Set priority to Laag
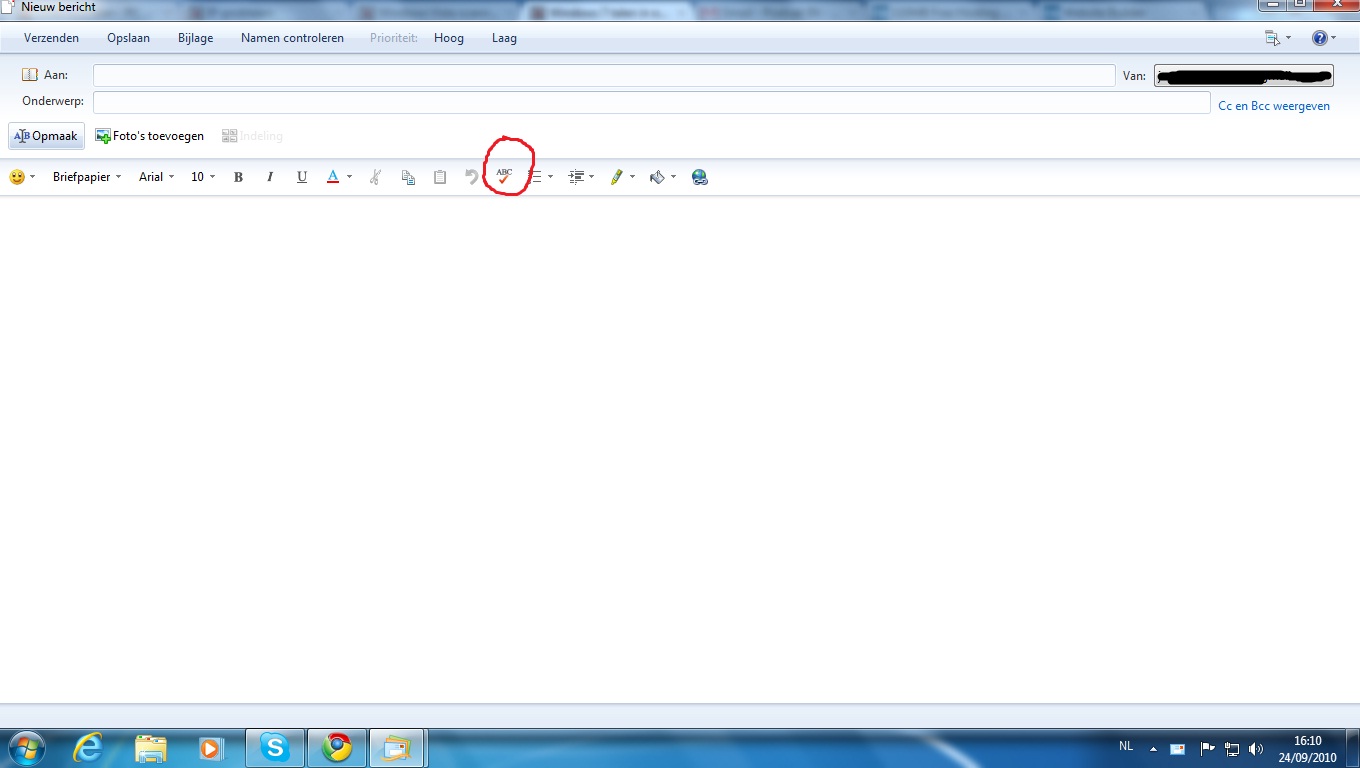Image resolution: width=1360 pixels, height=768 pixels. [x=504, y=38]
